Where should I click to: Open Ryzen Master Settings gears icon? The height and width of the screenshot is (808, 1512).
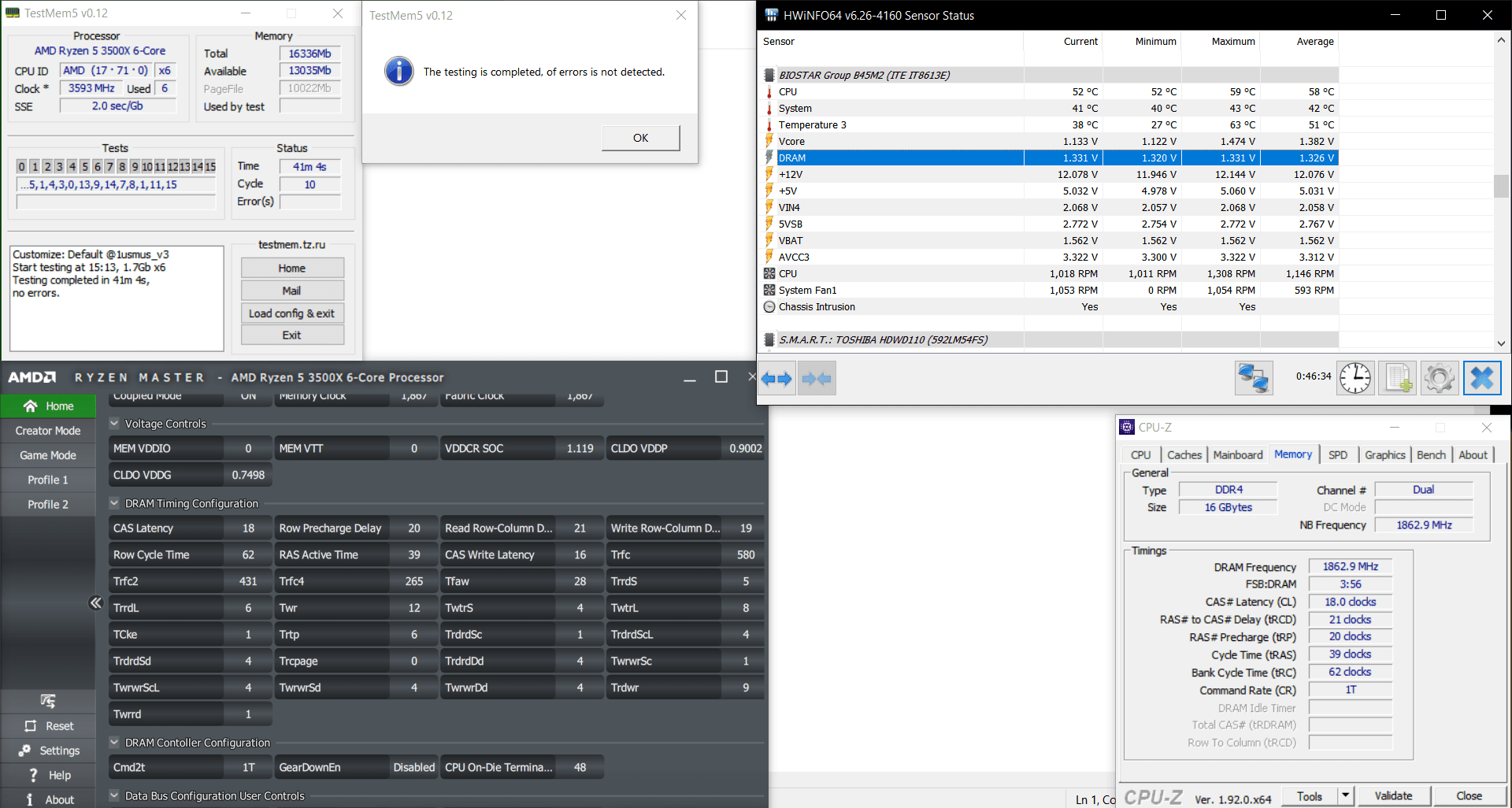[25, 751]
